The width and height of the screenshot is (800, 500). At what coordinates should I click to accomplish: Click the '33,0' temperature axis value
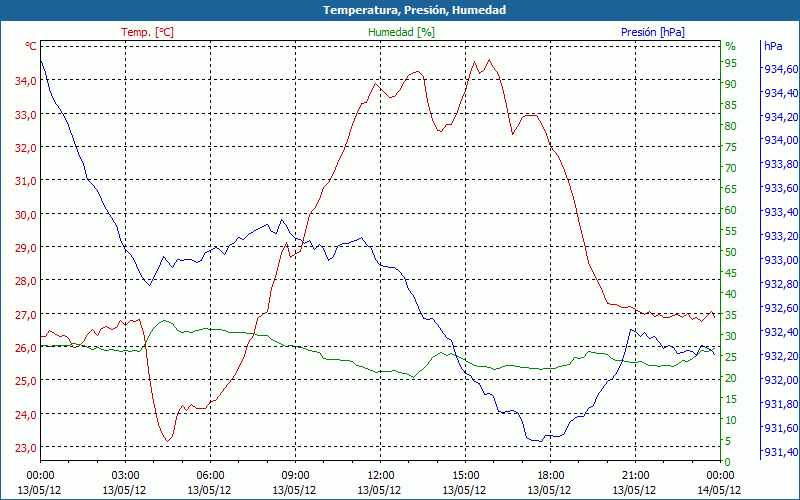click(27, 114)
